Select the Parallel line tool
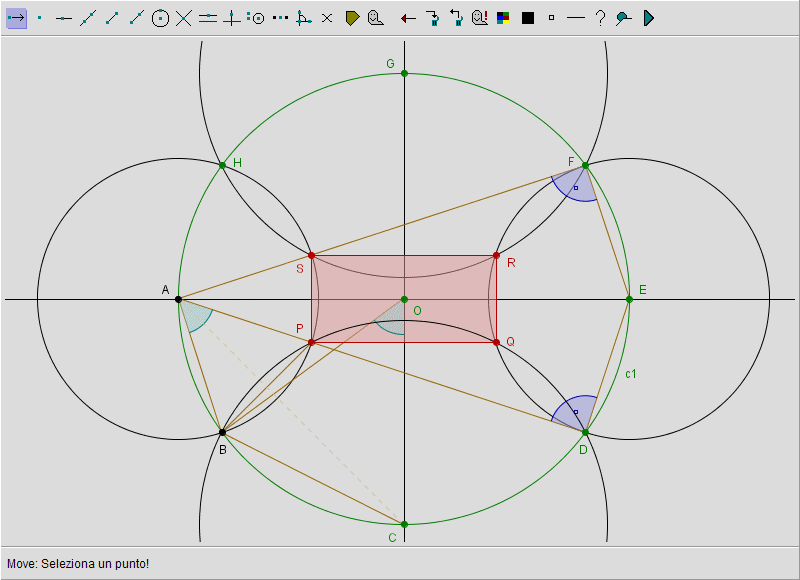 208,18
